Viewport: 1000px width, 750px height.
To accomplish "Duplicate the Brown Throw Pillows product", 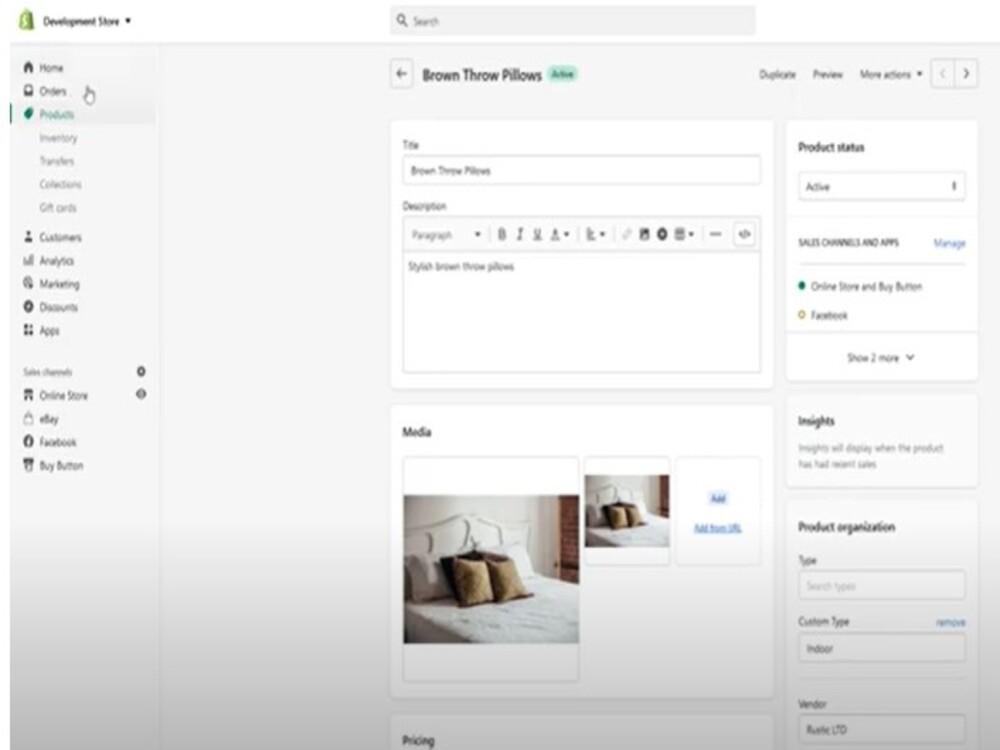I will (777, 74).
